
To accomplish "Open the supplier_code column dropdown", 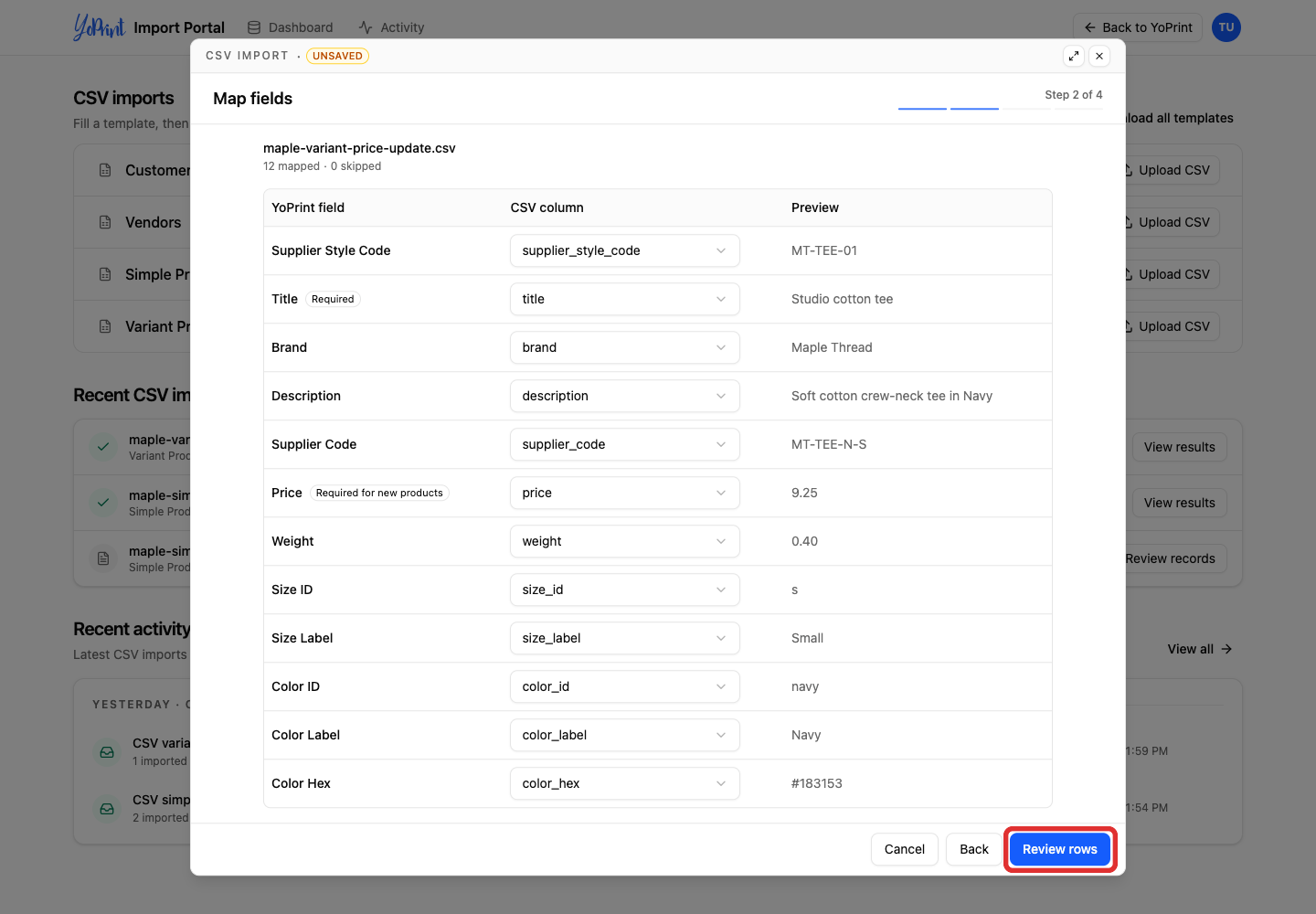I will [x=625, y=444].
